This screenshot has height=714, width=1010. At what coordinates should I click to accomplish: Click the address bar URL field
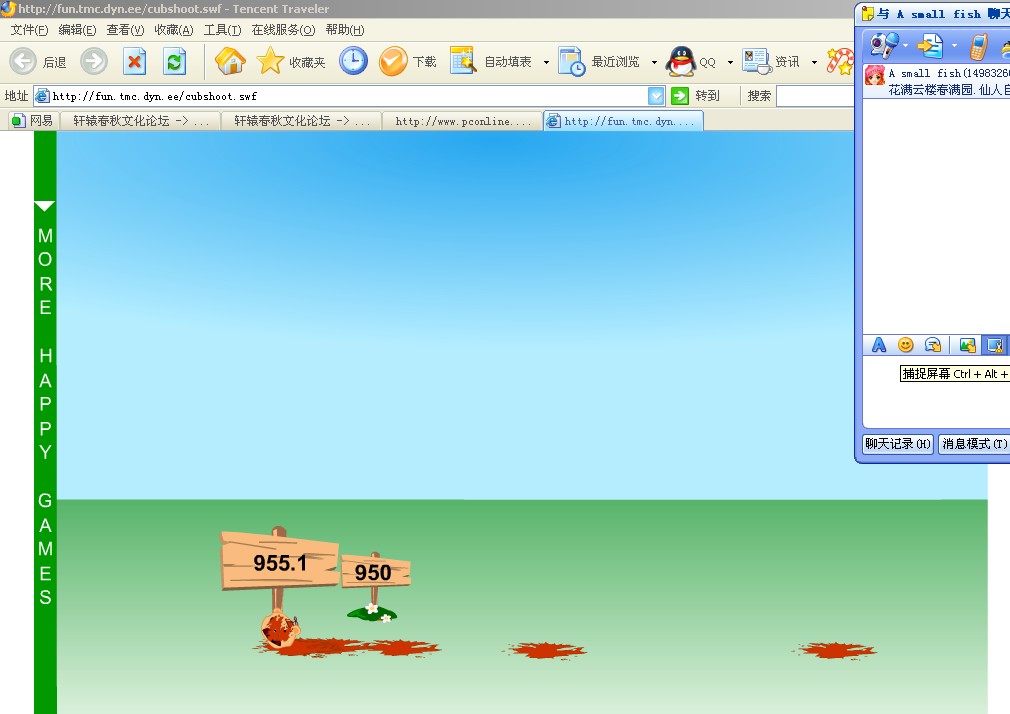[340, 96]
